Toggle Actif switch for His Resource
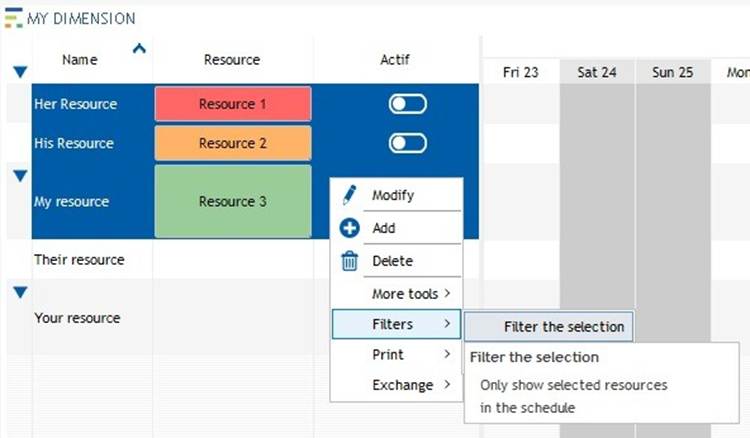 [408, 143]
